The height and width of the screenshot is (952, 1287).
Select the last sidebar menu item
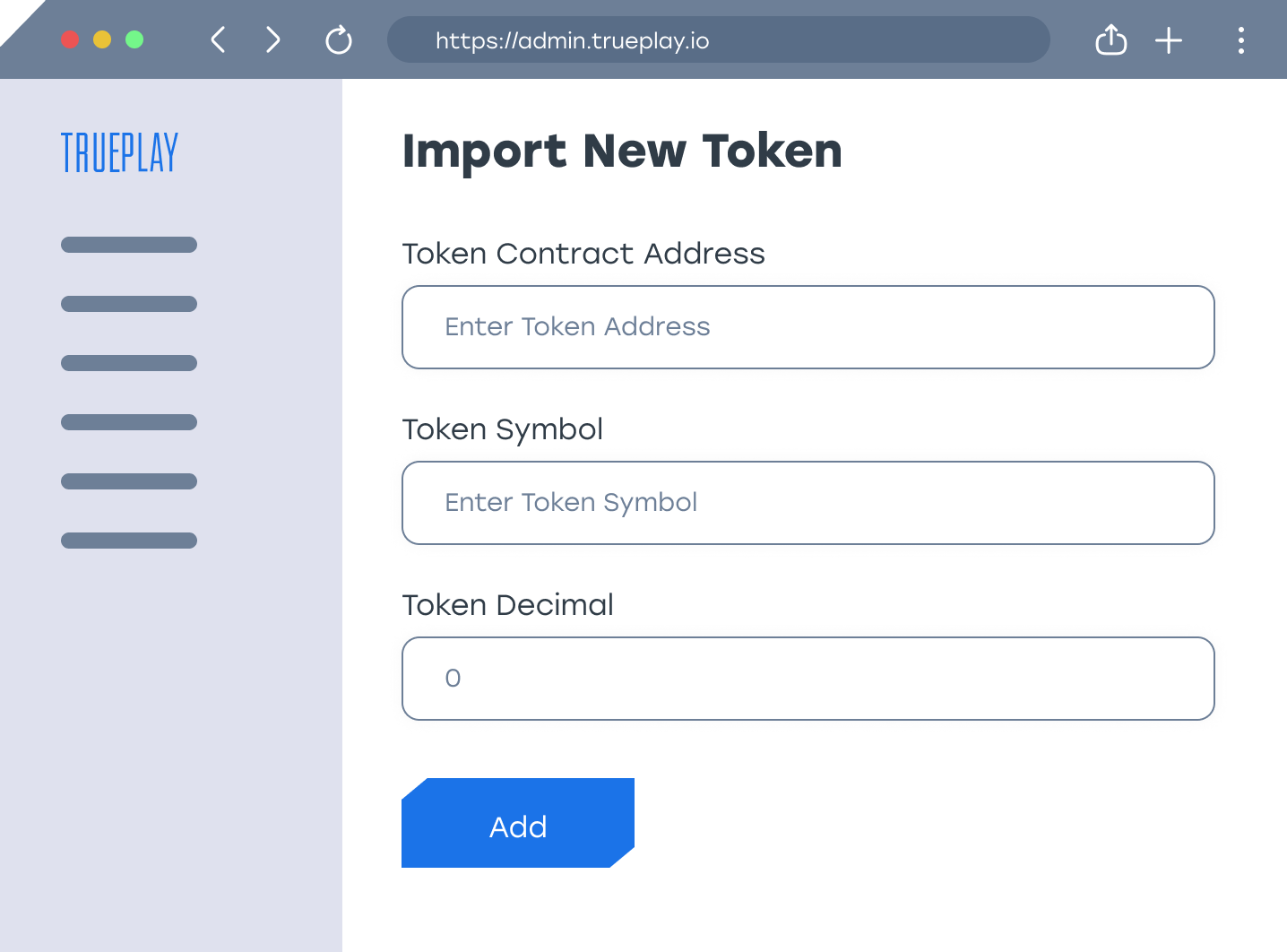129,541
